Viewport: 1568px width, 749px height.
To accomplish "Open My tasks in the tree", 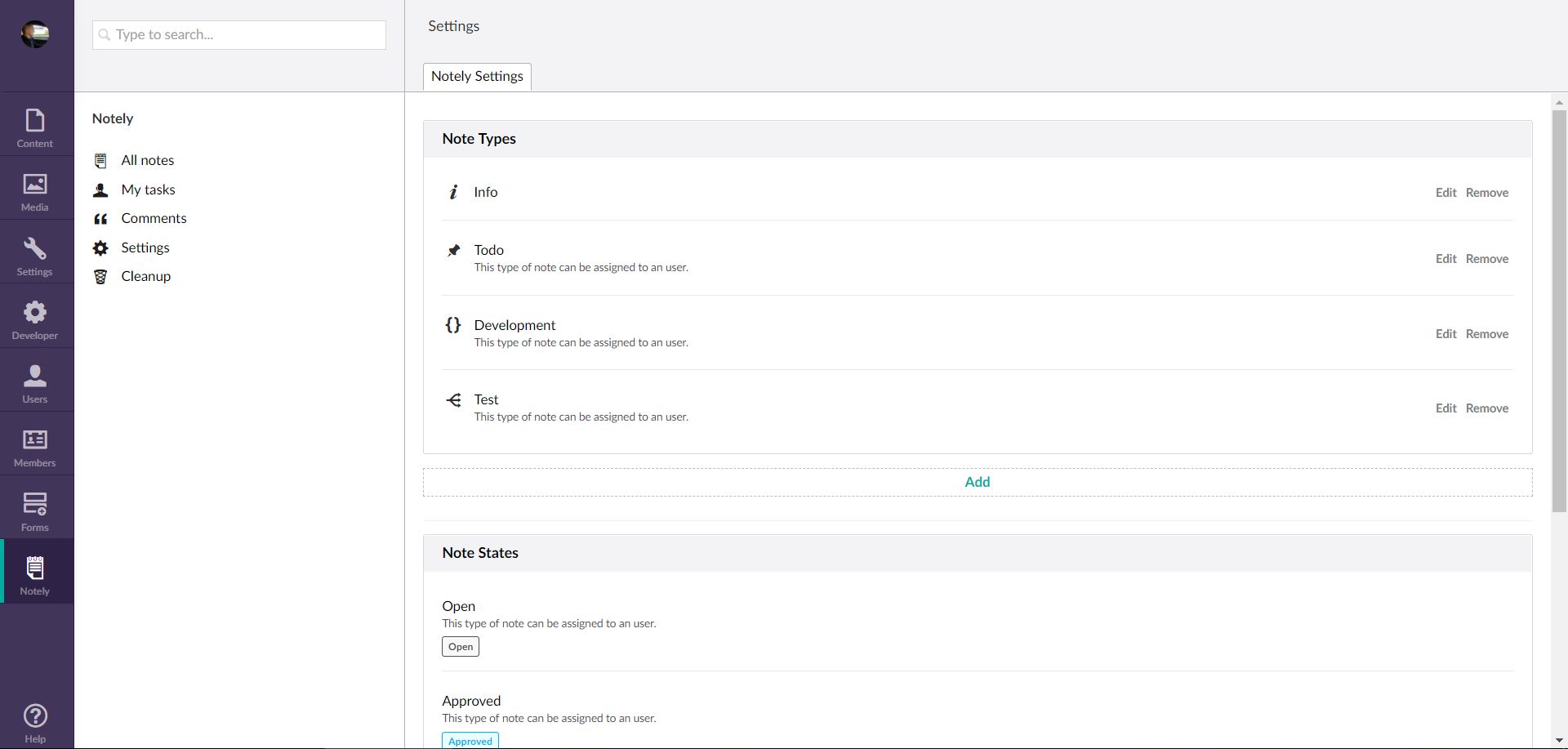I will click(148, 189).
